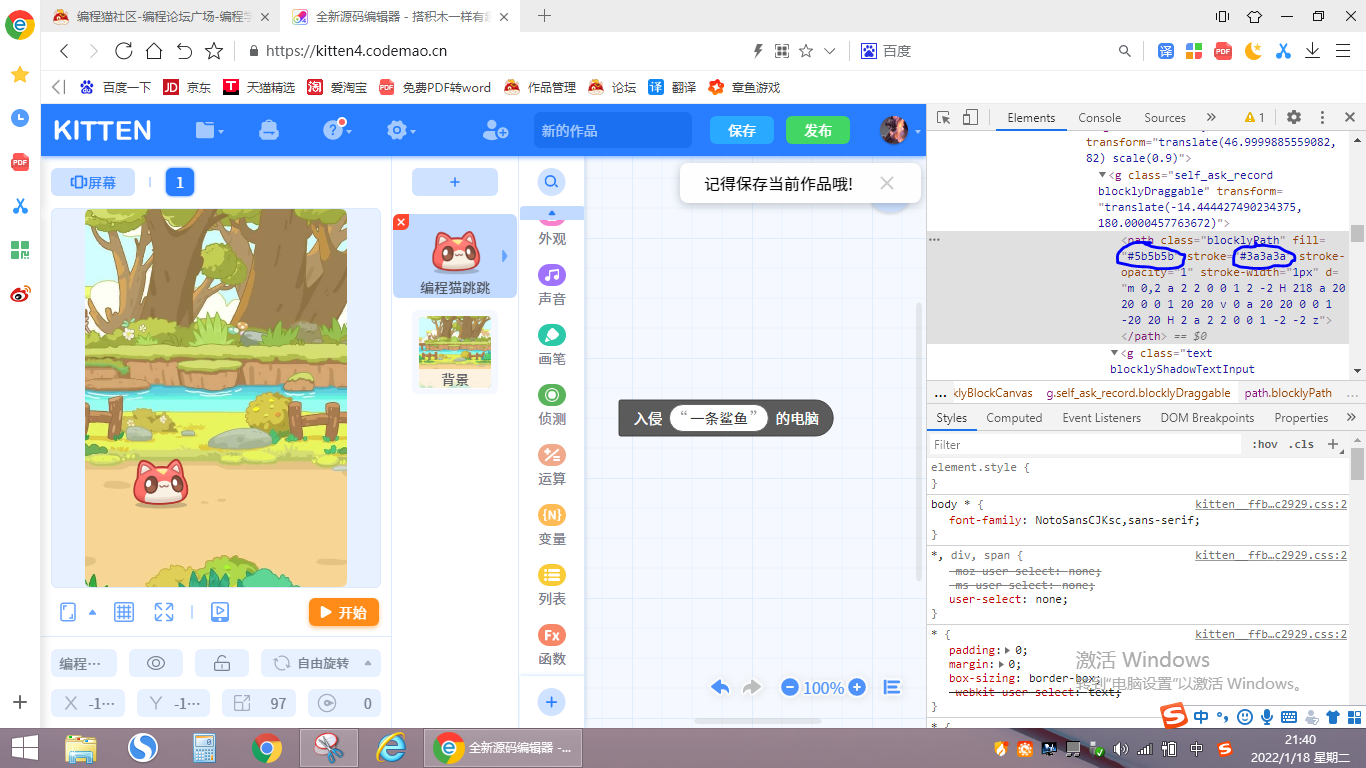
Task: Click the 屏幕 screen button
Action: 93,182
